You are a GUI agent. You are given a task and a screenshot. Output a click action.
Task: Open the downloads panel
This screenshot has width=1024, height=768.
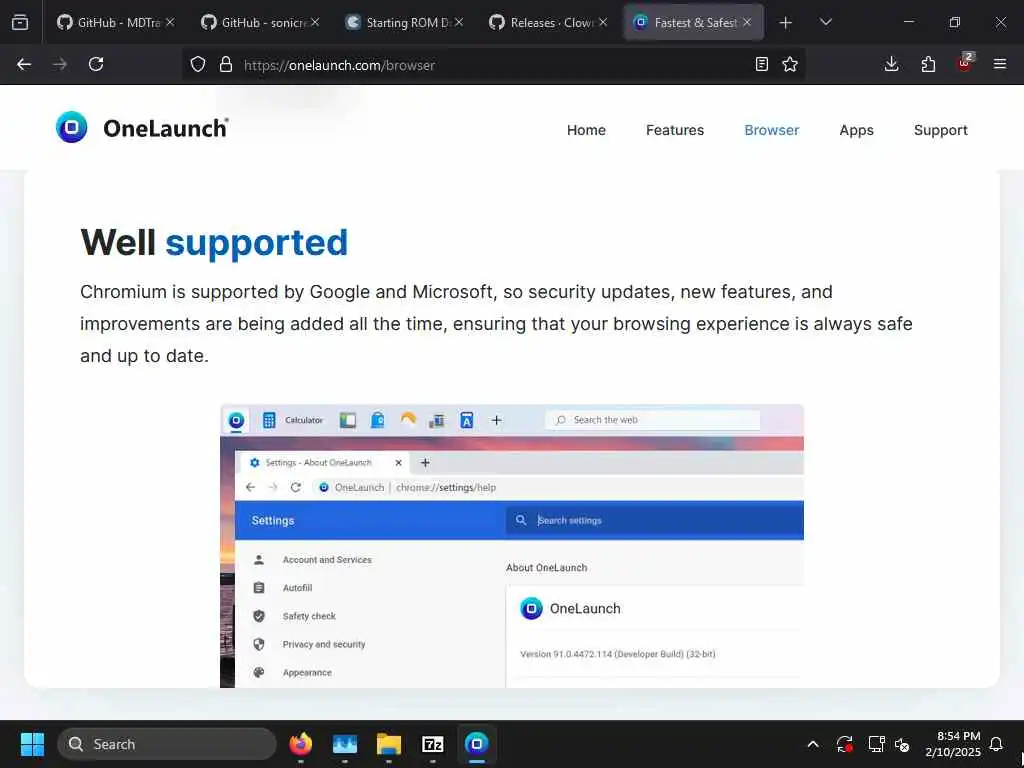pyautogui.click(x=891, y=64)
